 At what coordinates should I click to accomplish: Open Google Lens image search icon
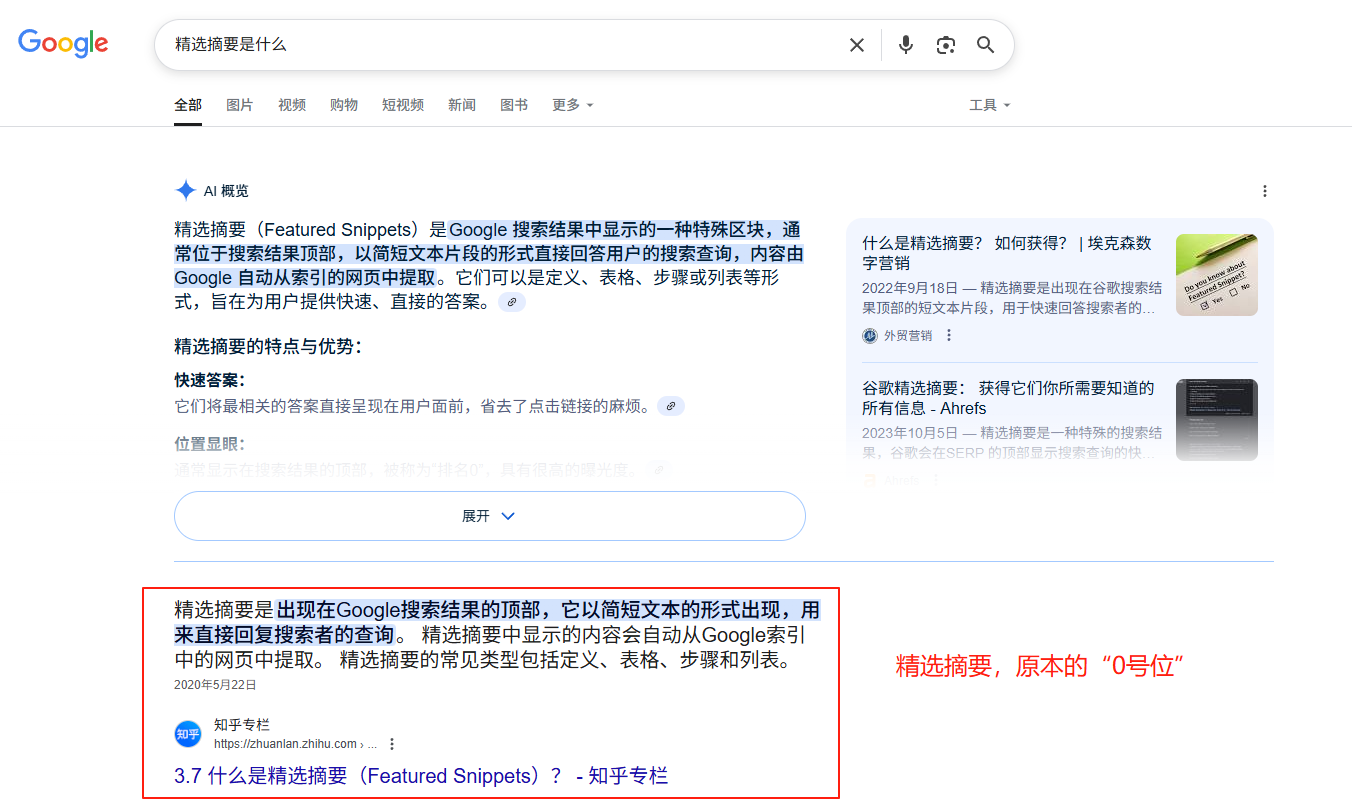pos(946,45)
